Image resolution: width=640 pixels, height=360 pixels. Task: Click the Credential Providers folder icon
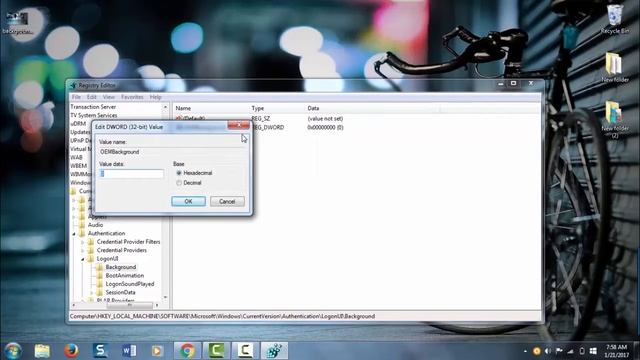pos(91,250)
